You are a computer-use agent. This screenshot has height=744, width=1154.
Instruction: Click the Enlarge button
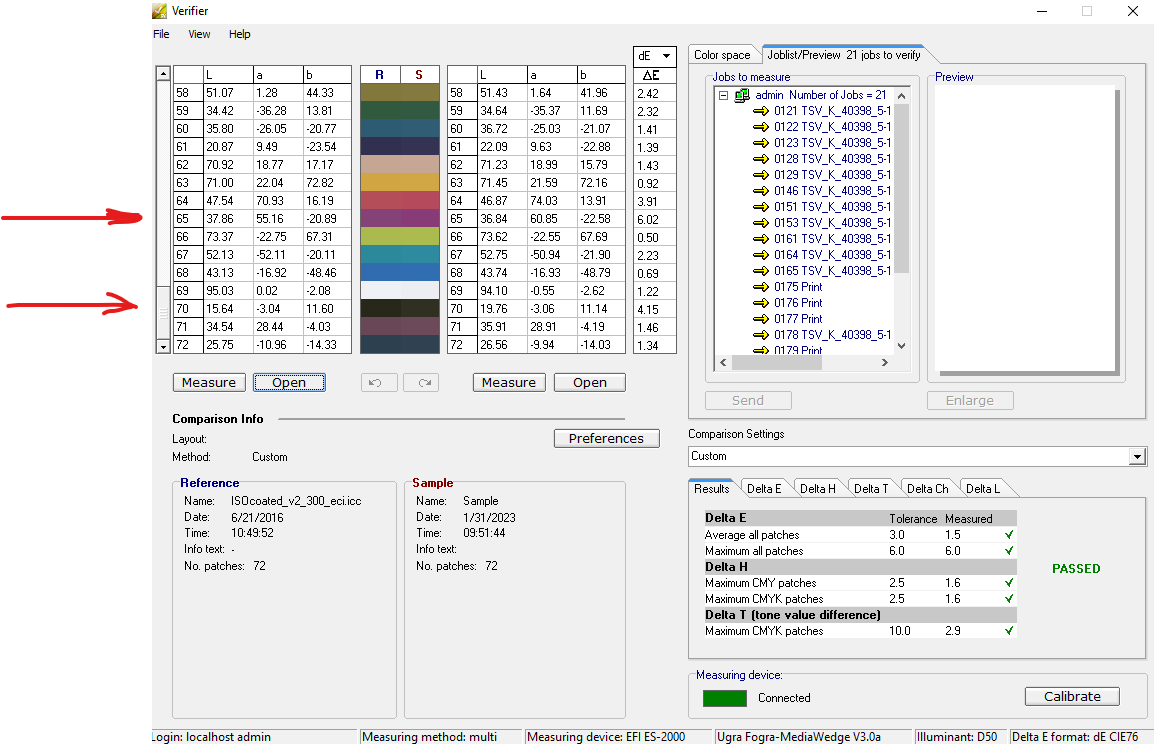pyautogui.click(x=970, y=400)
